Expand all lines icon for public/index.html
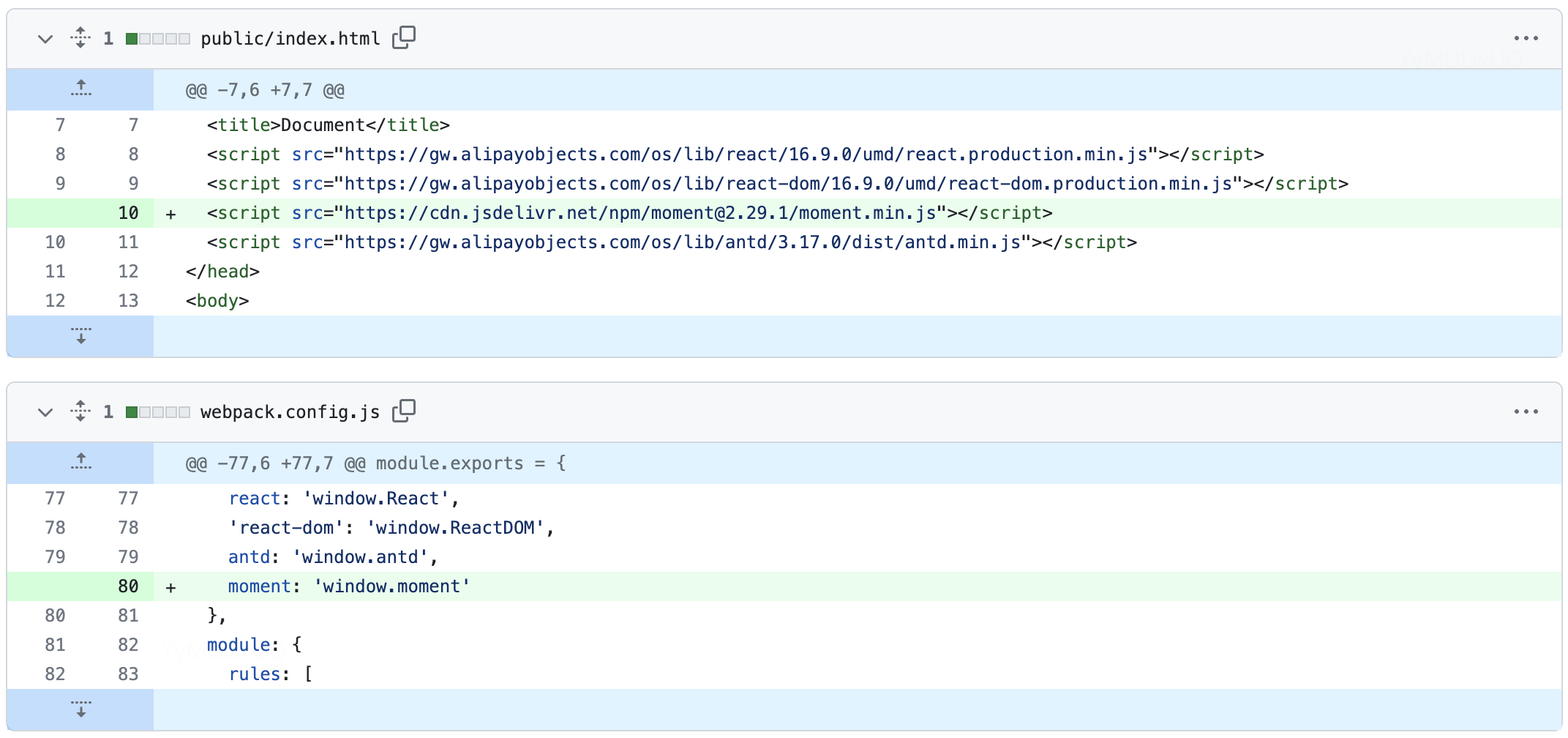 point(80,38)
